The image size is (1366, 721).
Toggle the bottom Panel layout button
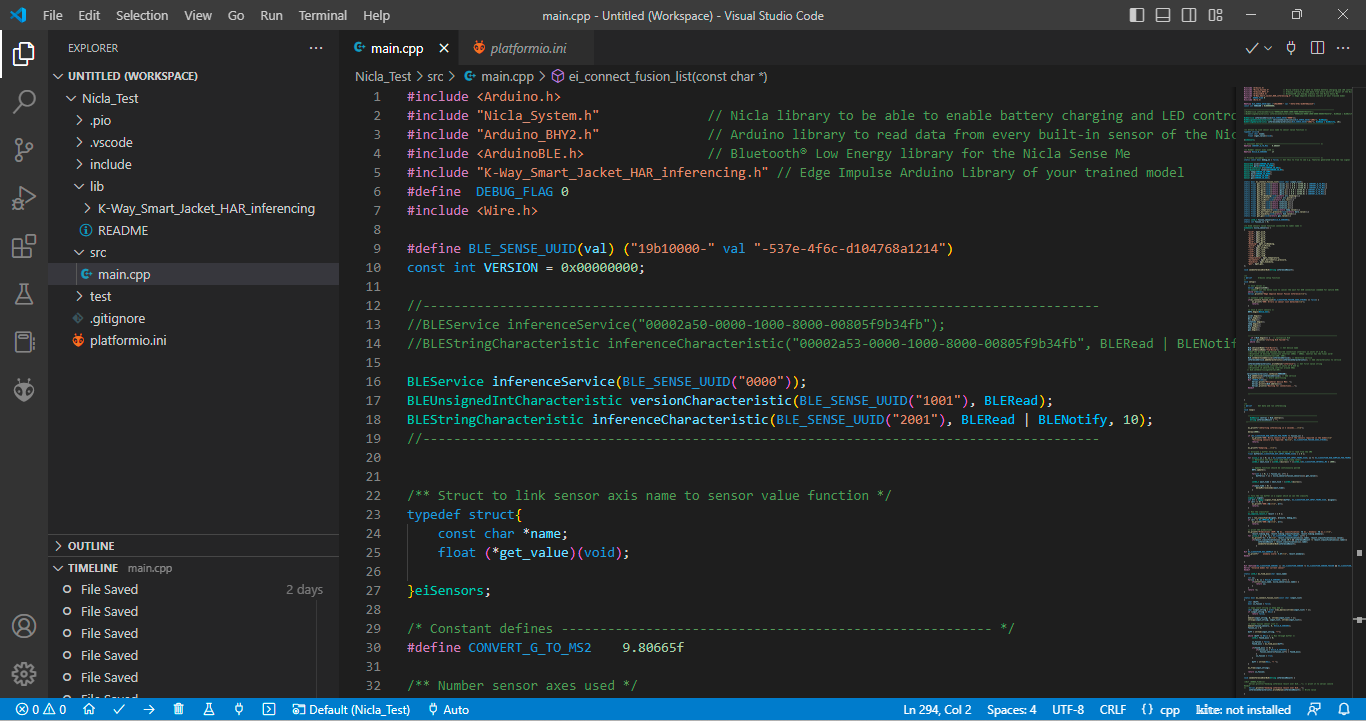1164,15
